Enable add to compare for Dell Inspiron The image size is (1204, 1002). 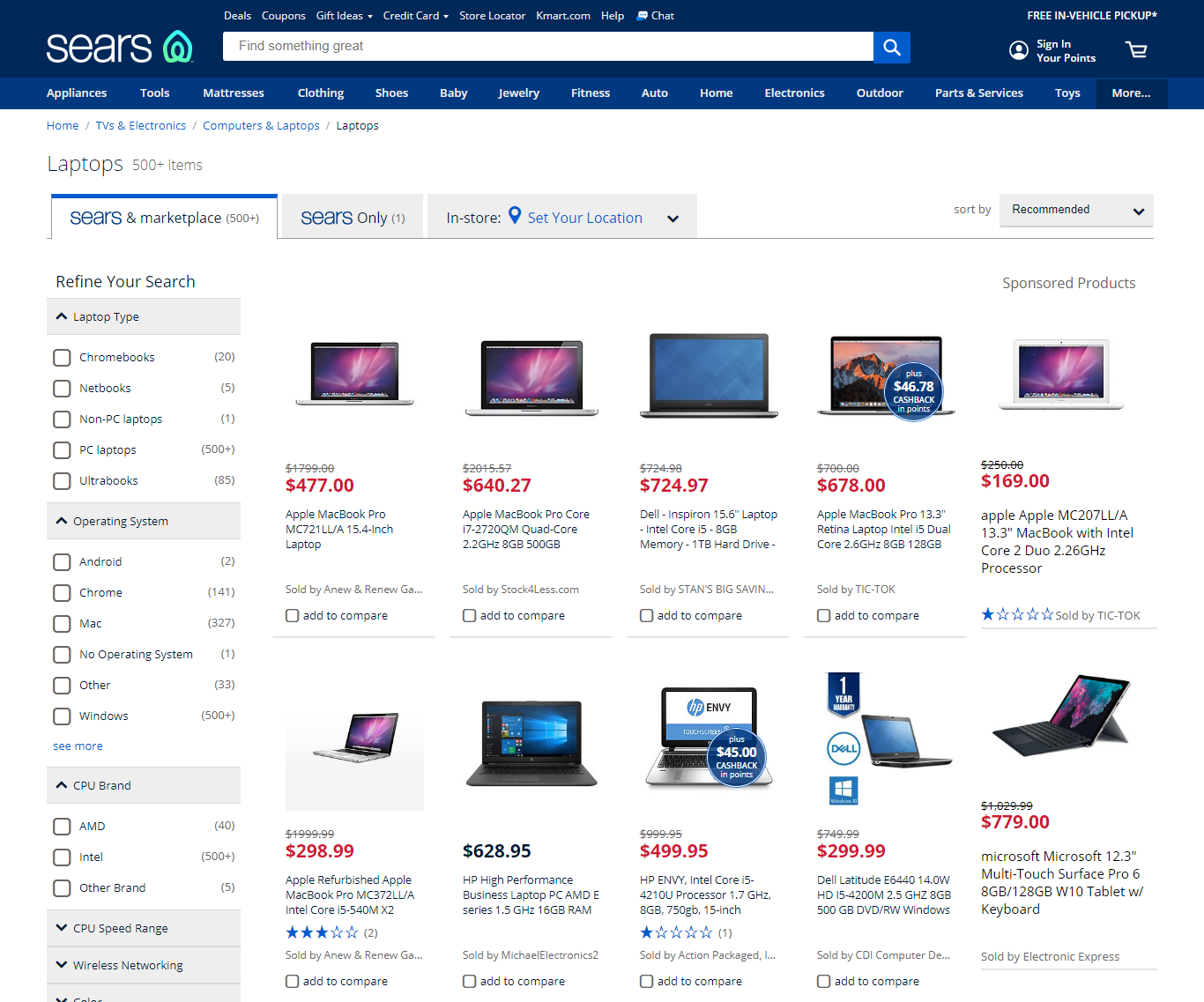[647, 616]
